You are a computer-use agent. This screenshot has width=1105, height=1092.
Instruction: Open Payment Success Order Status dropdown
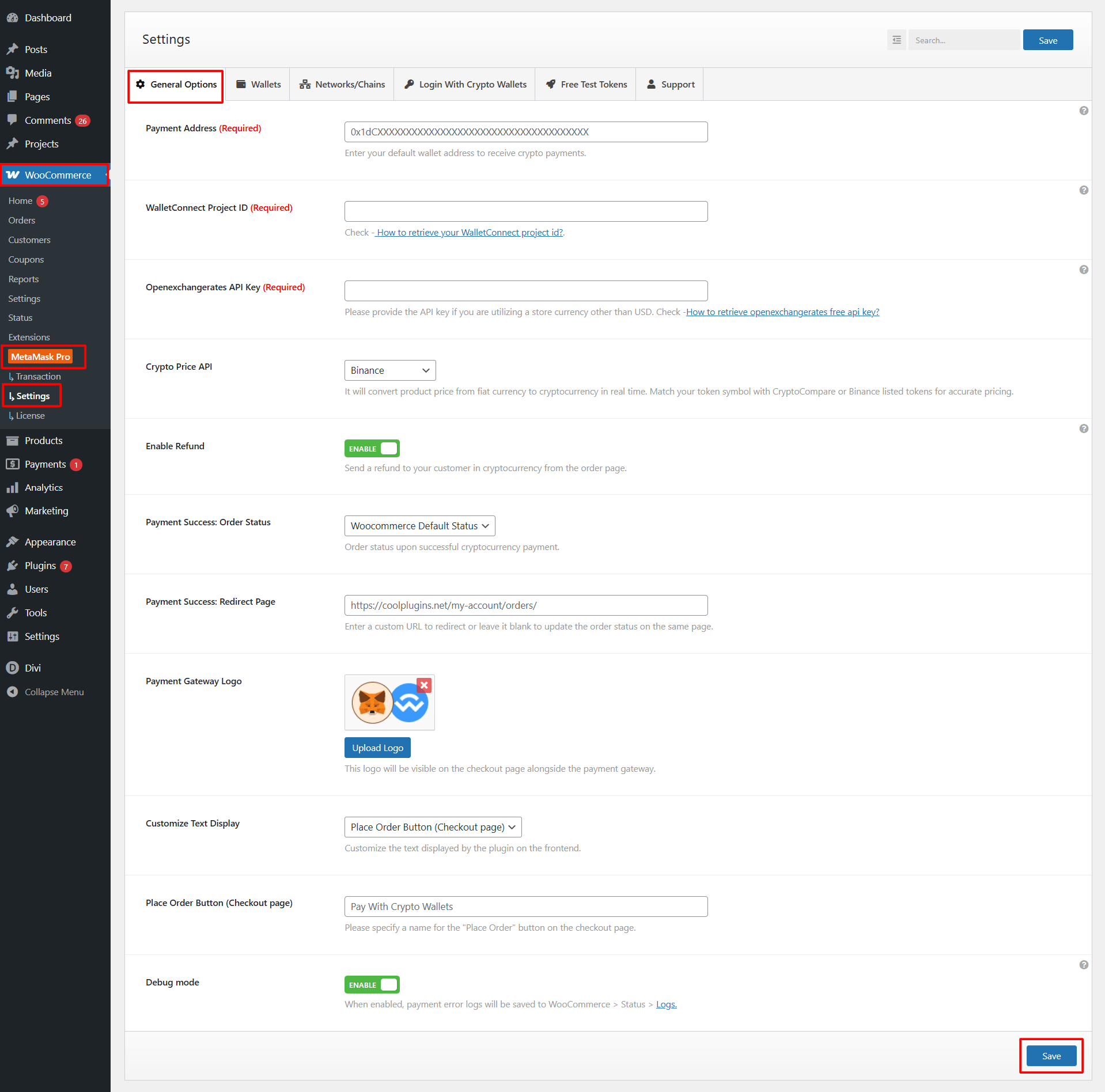click(x=419, y=526)
